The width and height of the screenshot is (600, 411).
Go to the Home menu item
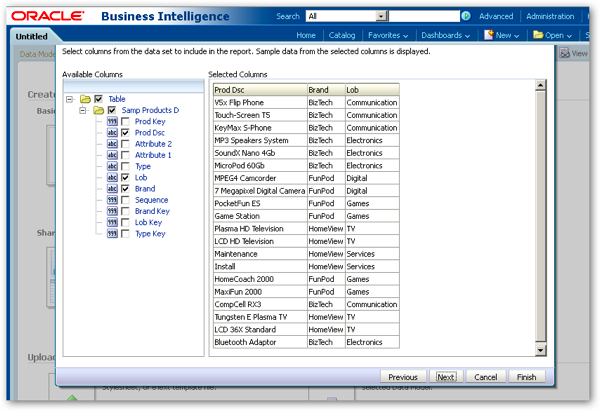[306, 35]
